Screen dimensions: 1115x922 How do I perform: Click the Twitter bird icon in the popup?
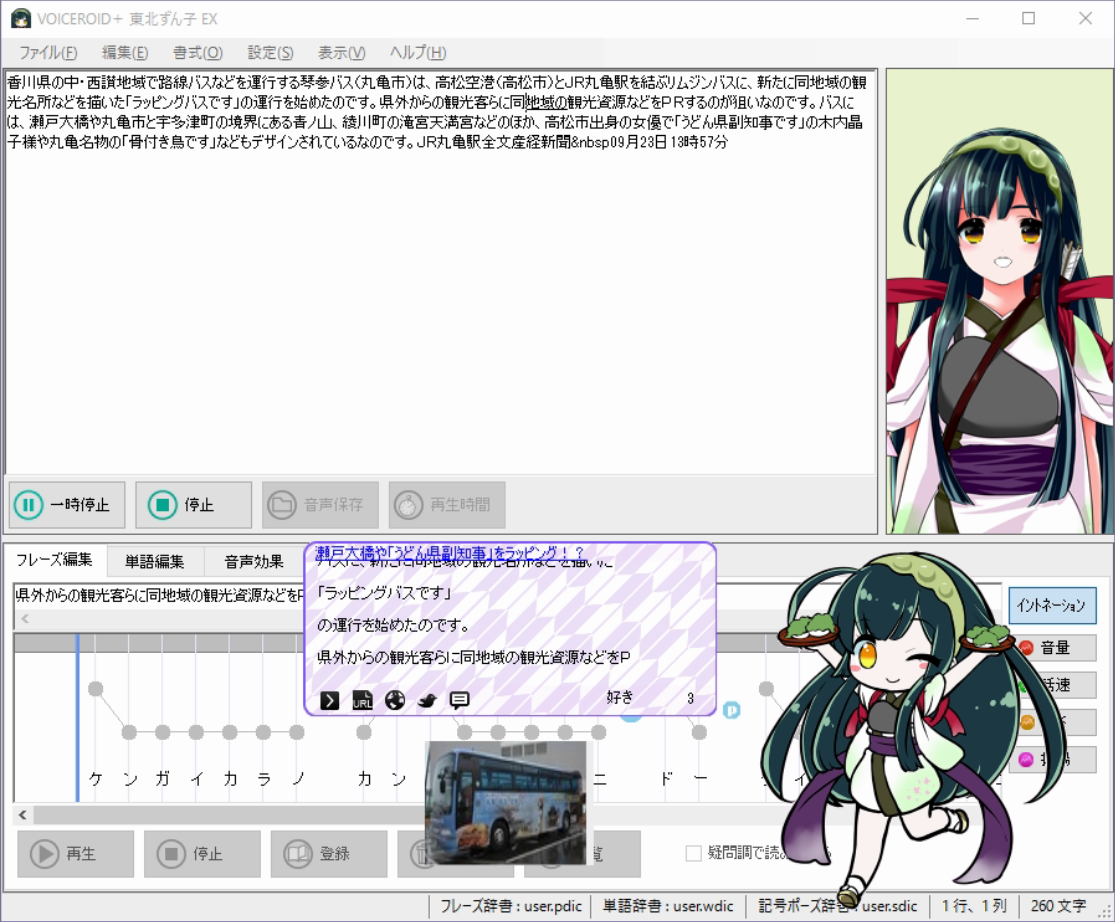(427, 700)
